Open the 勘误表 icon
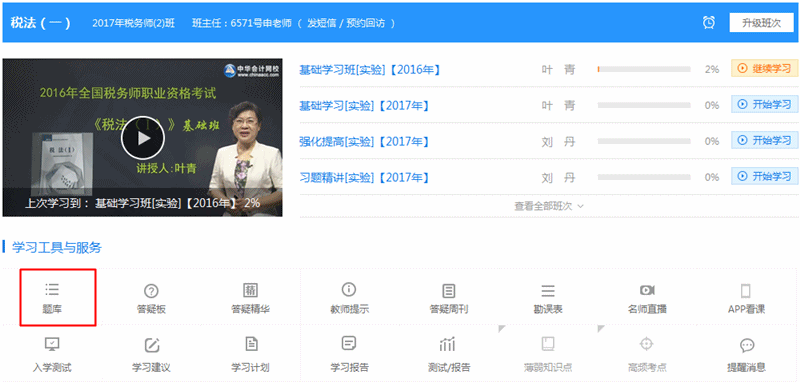 pyautogui.click(x=548, y=291)
